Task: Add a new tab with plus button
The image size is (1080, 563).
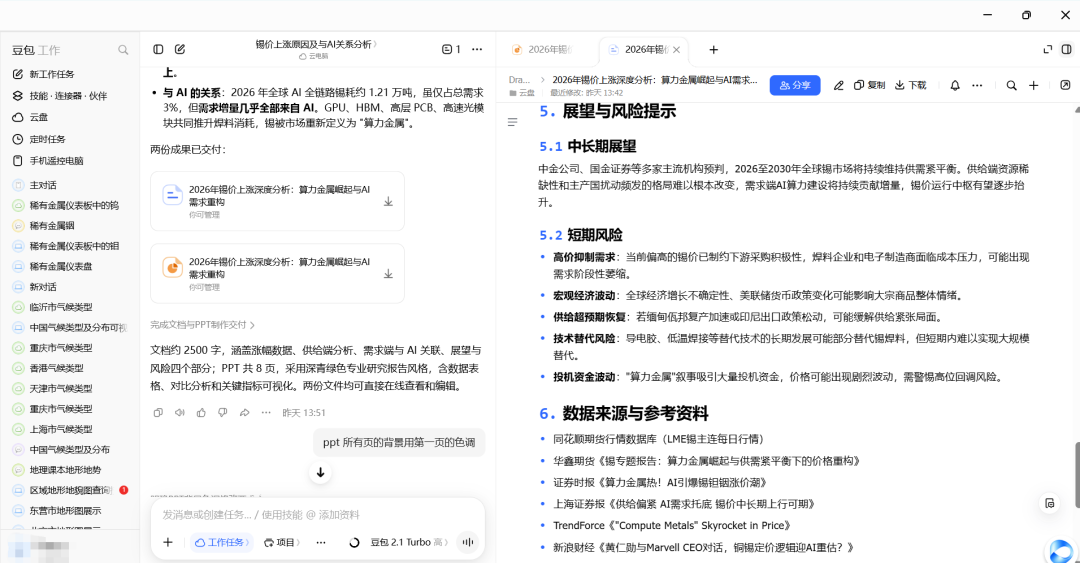Action: click(714, 50)
